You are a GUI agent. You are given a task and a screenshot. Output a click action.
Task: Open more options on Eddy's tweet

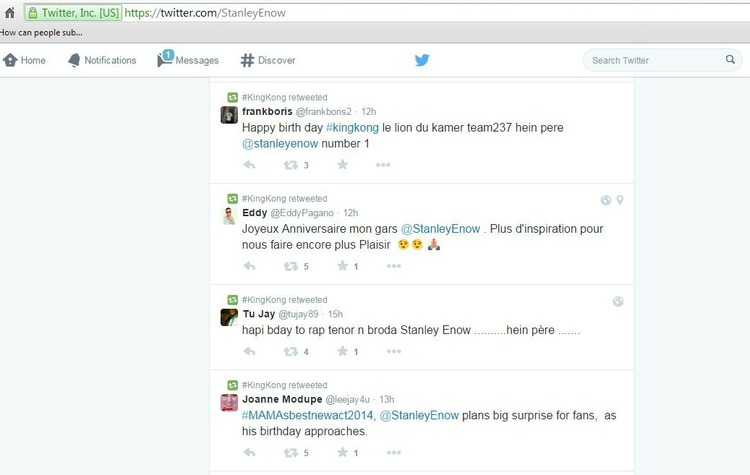pos(394,266)
